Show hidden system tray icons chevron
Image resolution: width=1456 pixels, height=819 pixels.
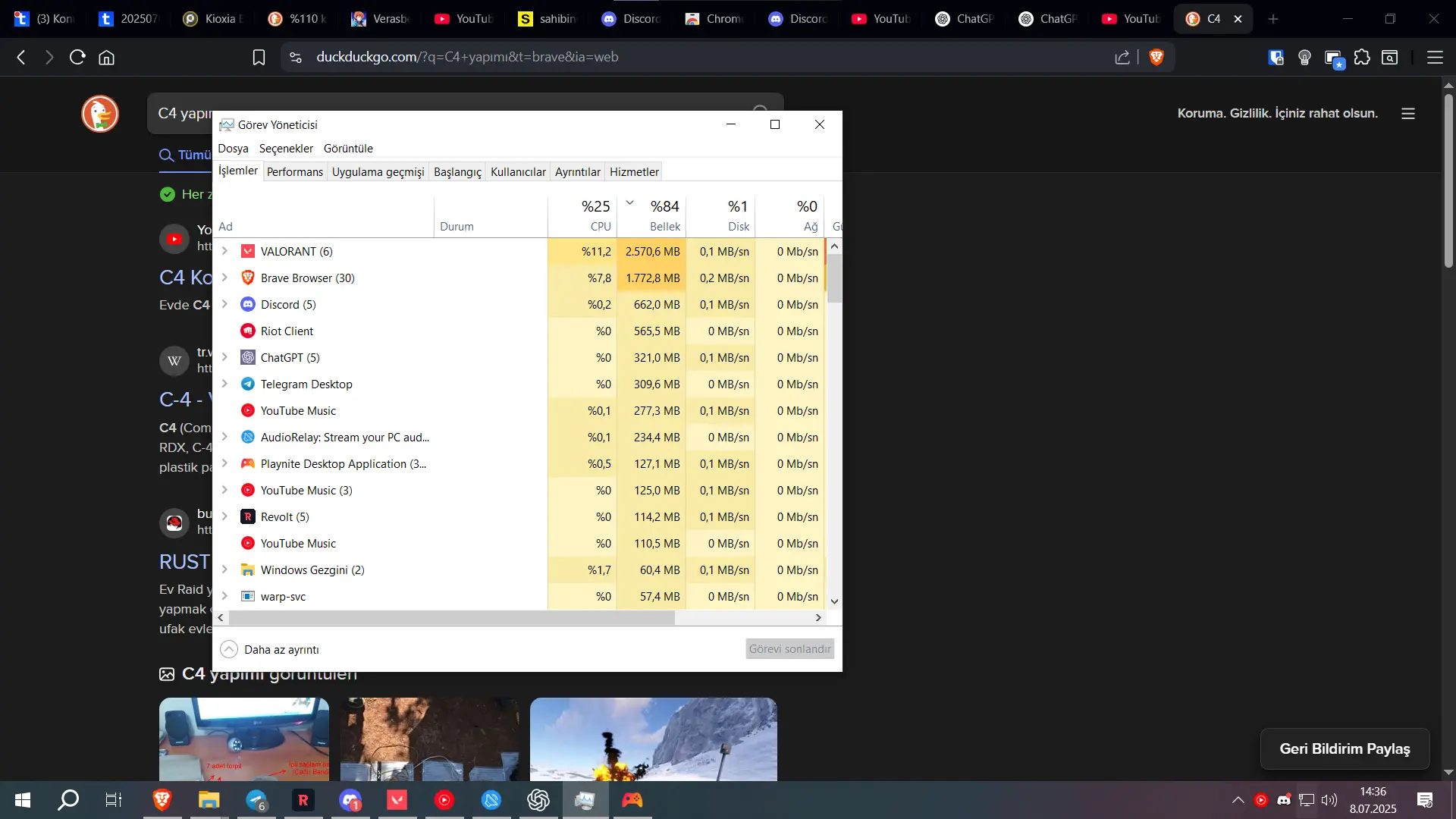pos(1238,800)
